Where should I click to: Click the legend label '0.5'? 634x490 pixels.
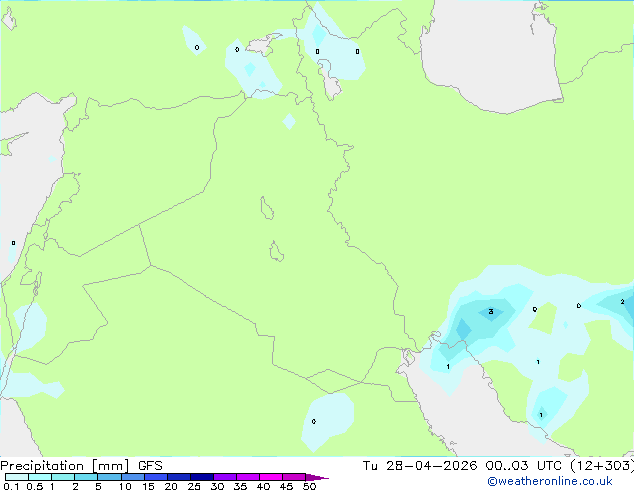coord(35,486)
